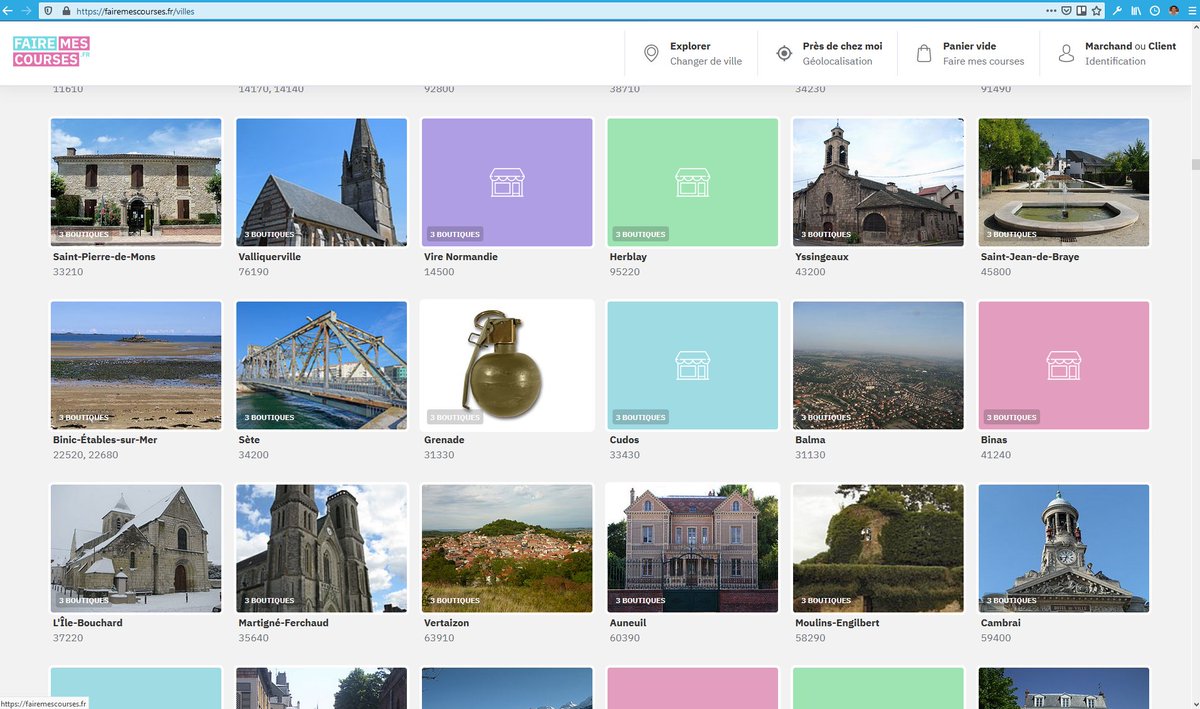Go back with the browser back arrow
Viewport: 1200px width, 709px height.
point(9,10)
